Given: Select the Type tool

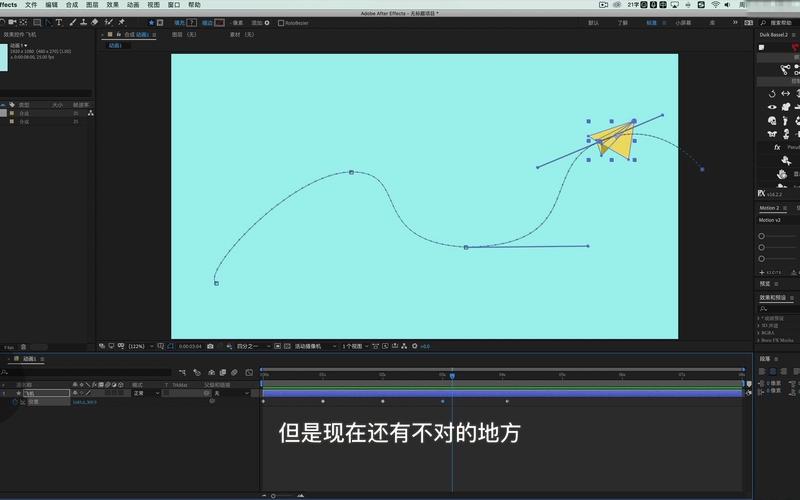Looking at the screenshot, I should 59,22.
